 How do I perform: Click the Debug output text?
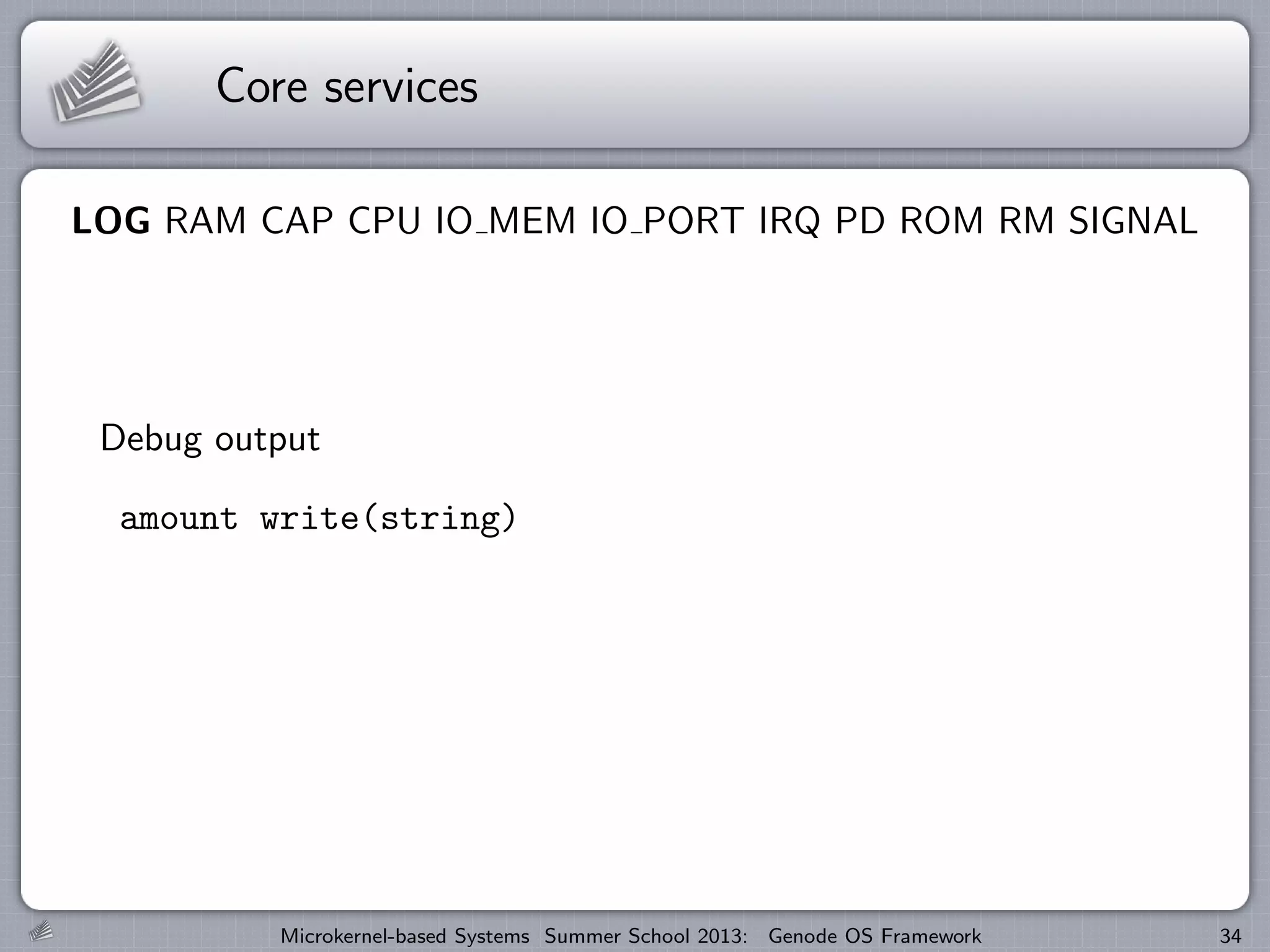[x=210, y=439]
